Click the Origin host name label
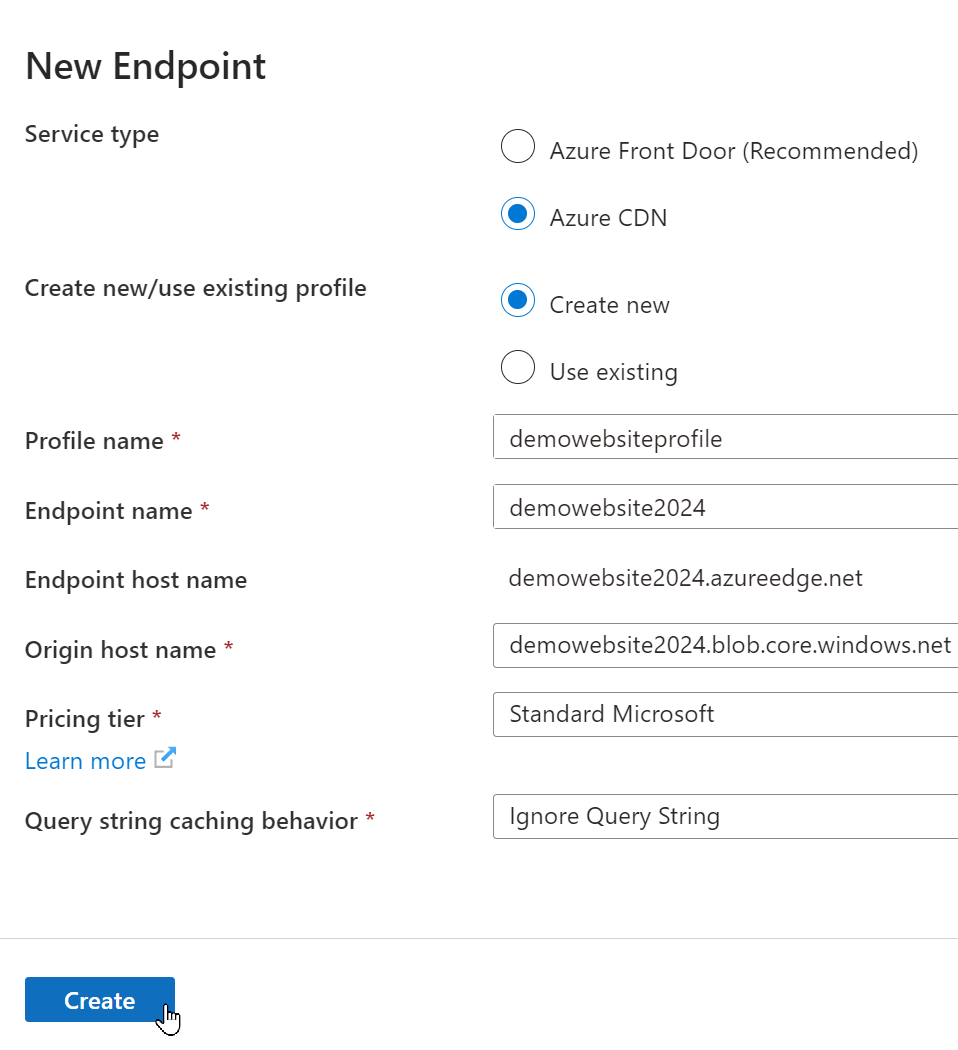Image resolution: width=958 pixels, height=1050 pixels. click(120, 650)
